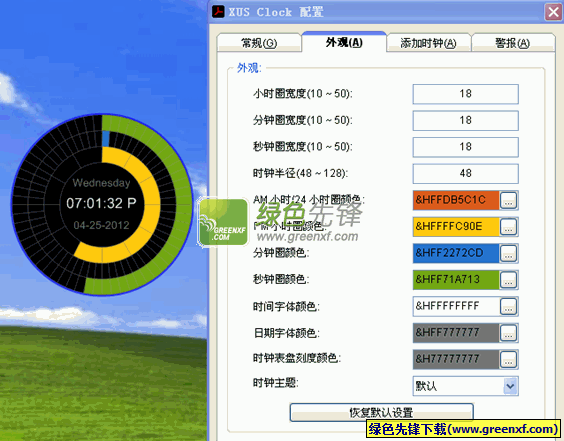This screenshot has height=441, width=564.
Task: Open color picker for 时间字体颜色
Action: (509, 307)
